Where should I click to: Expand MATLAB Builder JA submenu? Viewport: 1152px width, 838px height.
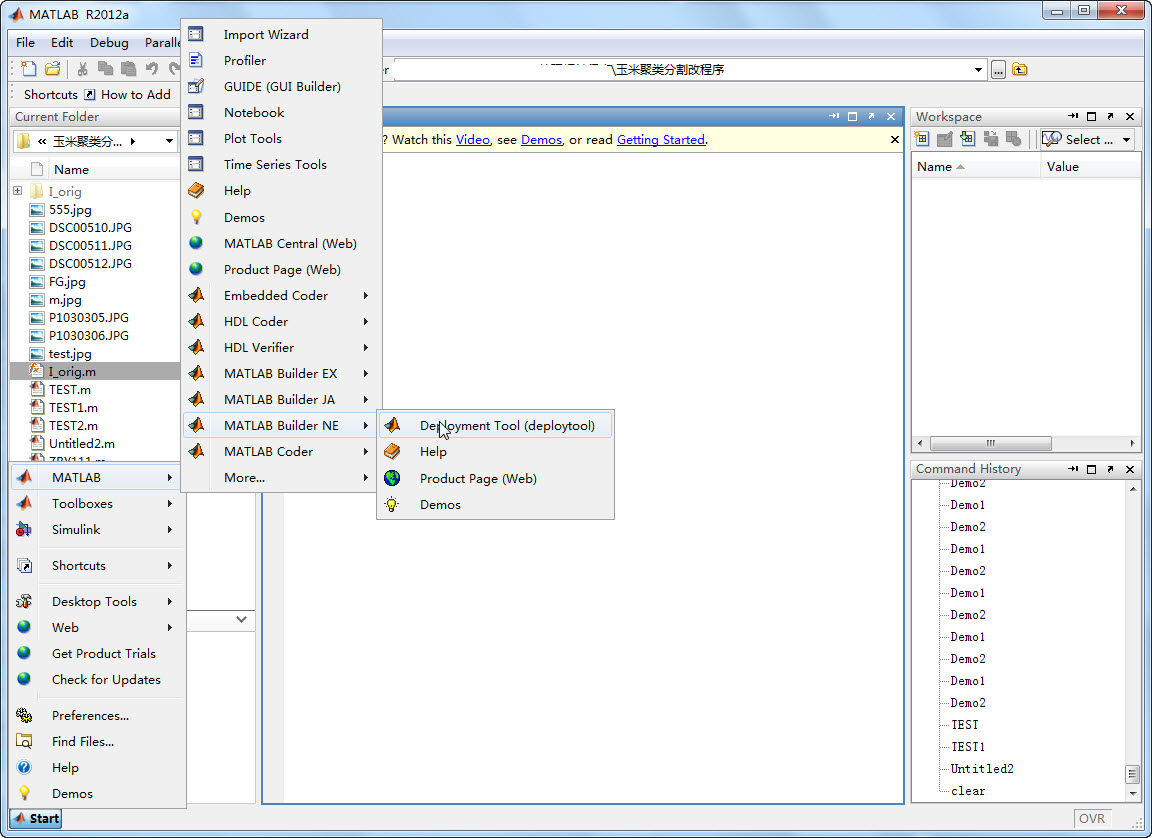point(281,400)
